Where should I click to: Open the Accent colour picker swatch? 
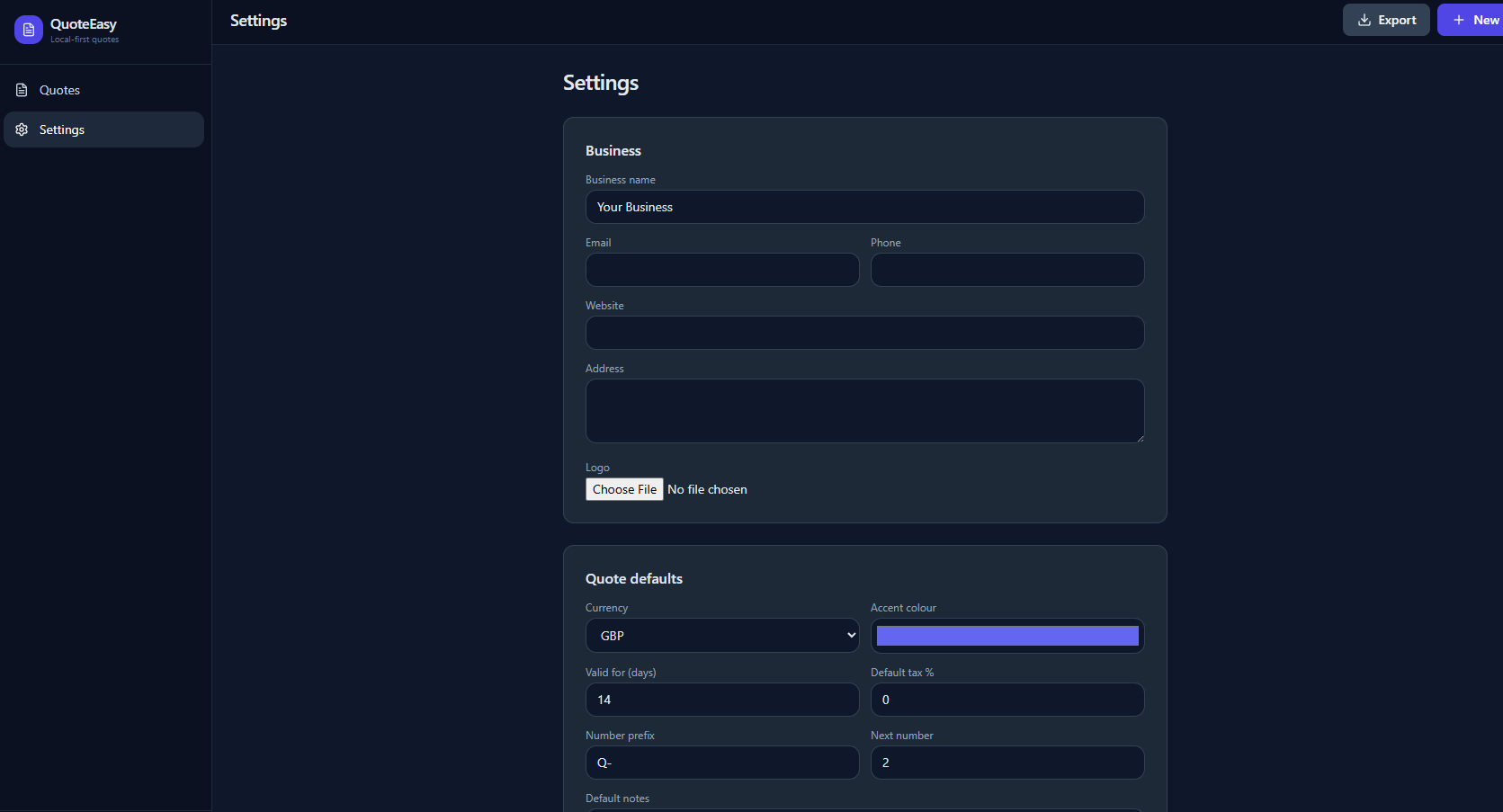(1007, 636)
